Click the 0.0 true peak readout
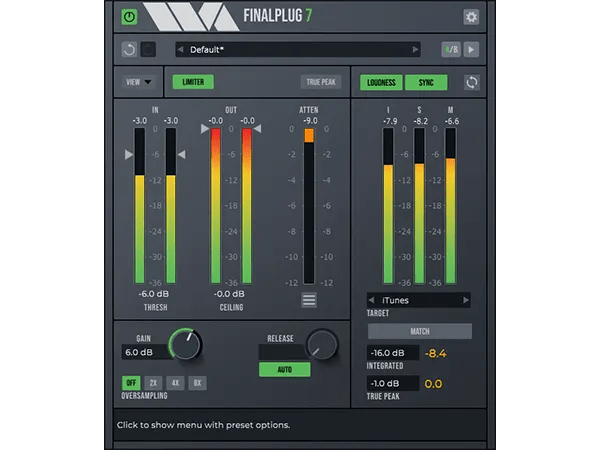Image resolution: width=600 pixels, height=450 pixels. (x=433, y=384)
